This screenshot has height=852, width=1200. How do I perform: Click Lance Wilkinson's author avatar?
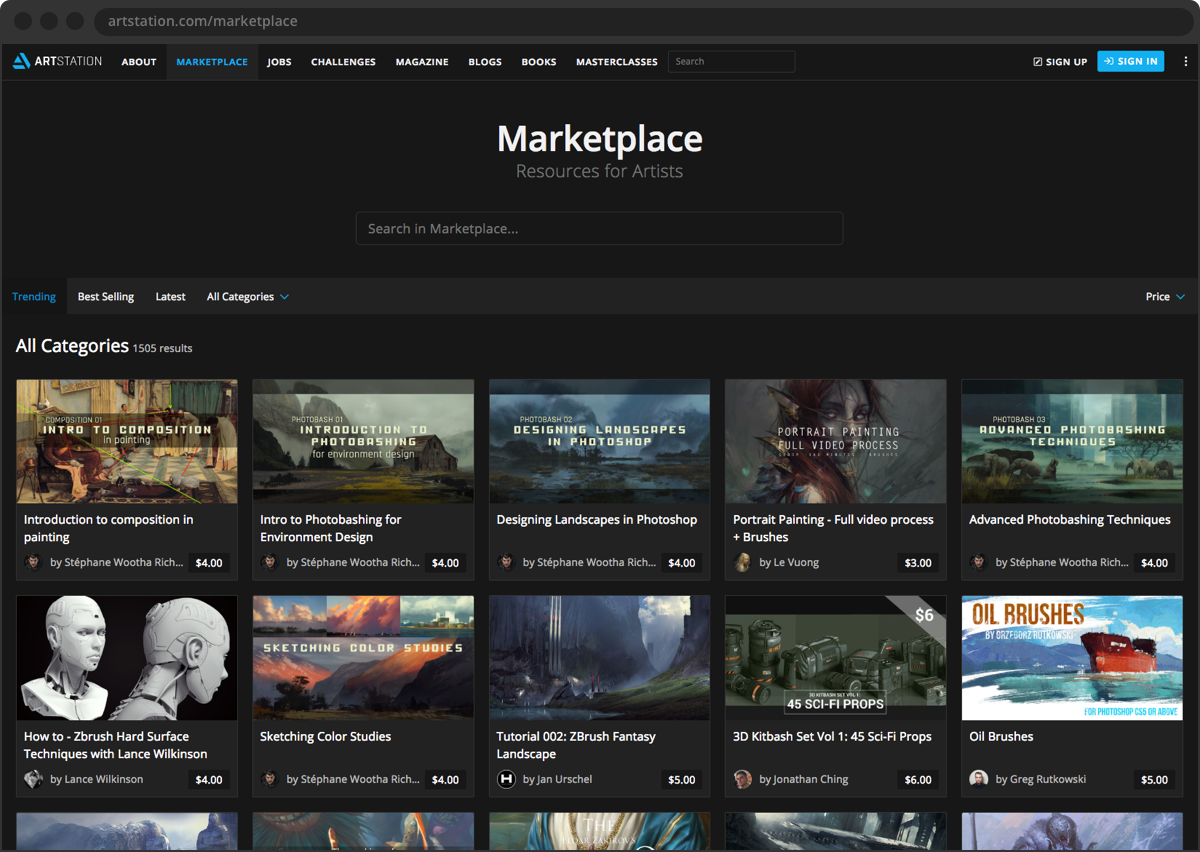(x=33, y=779)
